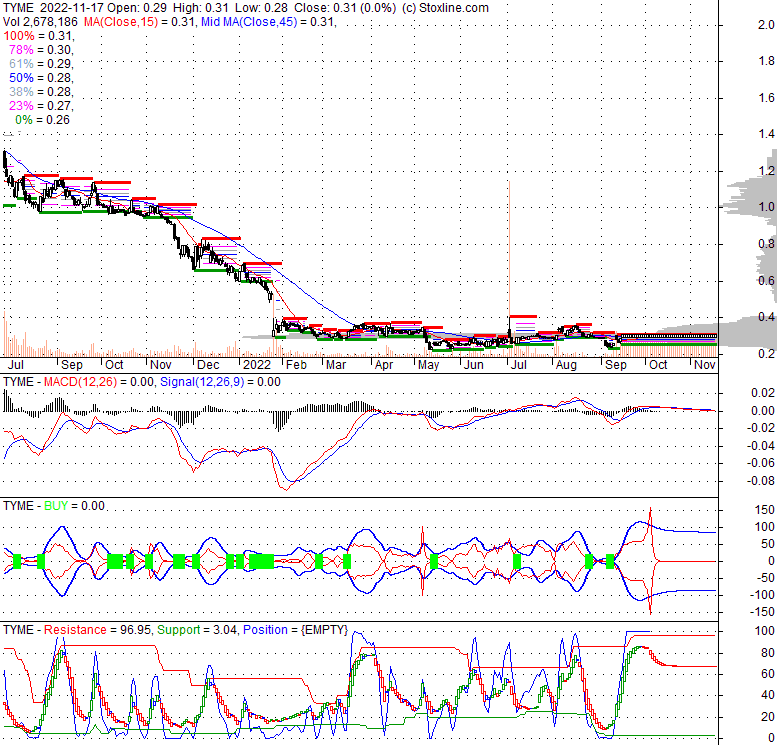Image resolution: width=778 pixels, height=746 pixels.
Task: Click the tall orange volume spike in July
Action: (x=509, y=268)
